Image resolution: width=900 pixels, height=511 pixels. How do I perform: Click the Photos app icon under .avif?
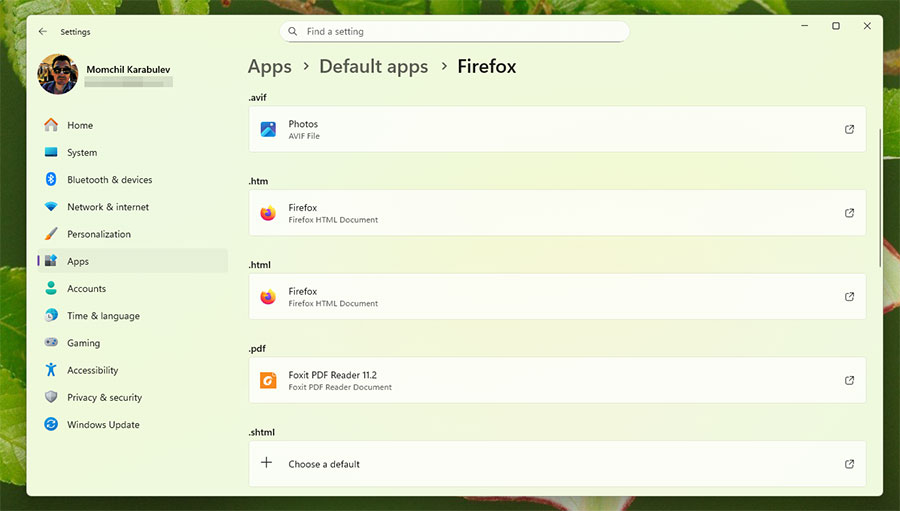tap(268, 129)
